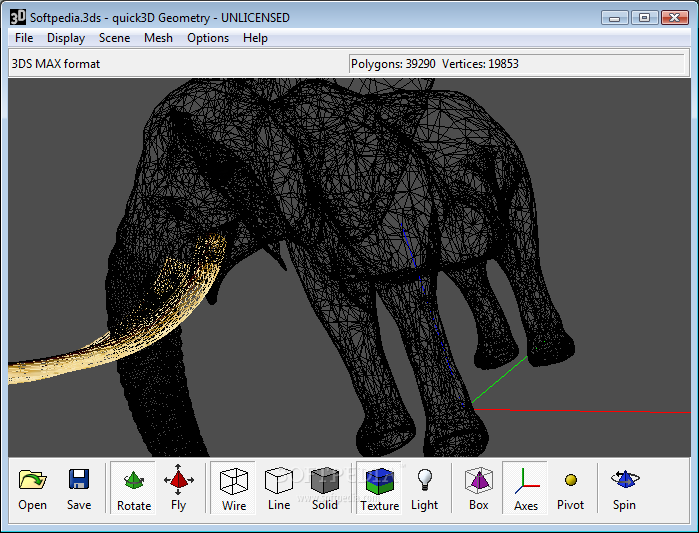
Task: Click the 3D application icon in title bar
Action: pos(18,17)
